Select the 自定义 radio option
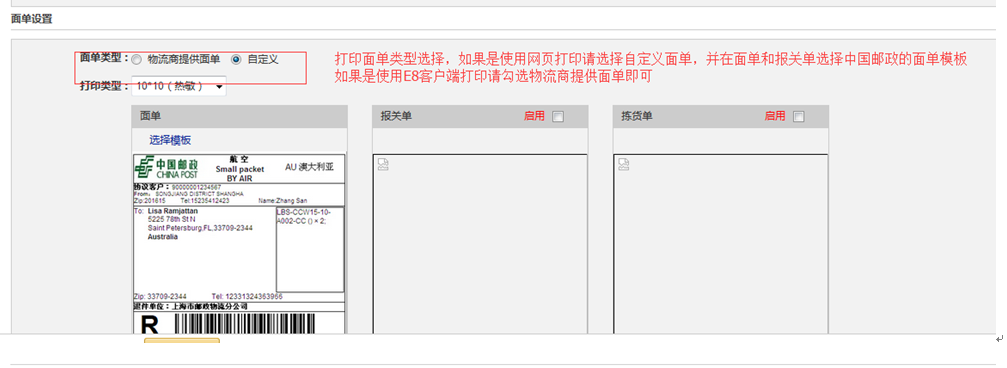Screen dimensions: 1007x368 [x=236, y=60]
